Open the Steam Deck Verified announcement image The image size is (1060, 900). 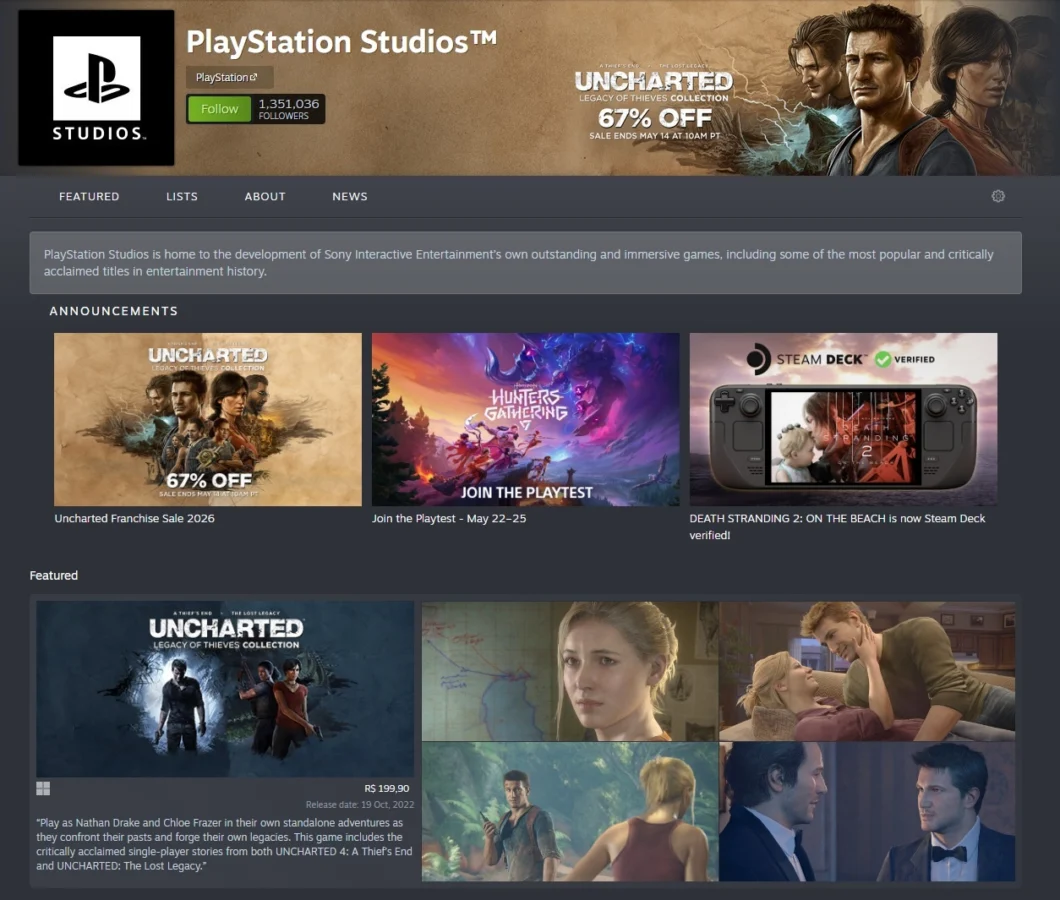[843, 419]
